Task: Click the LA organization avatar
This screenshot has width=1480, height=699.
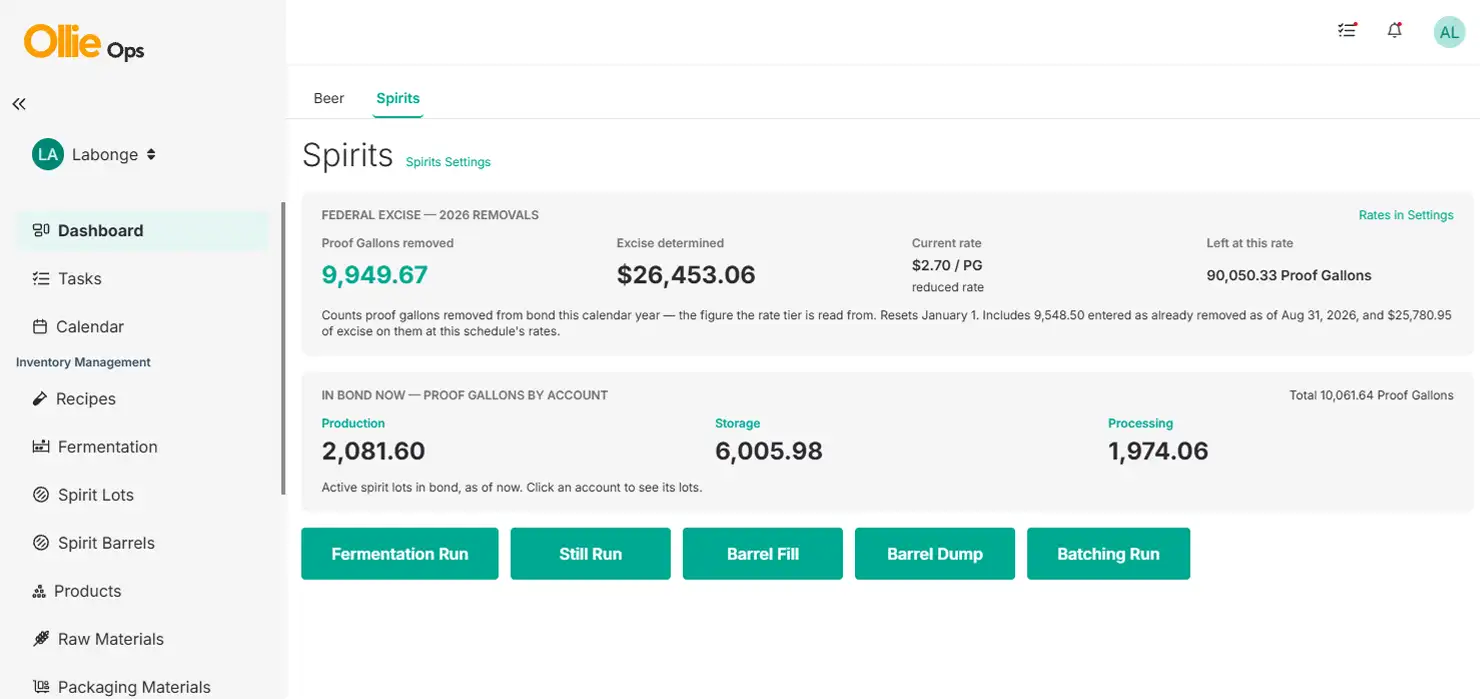Action: [x=48, y=155]
